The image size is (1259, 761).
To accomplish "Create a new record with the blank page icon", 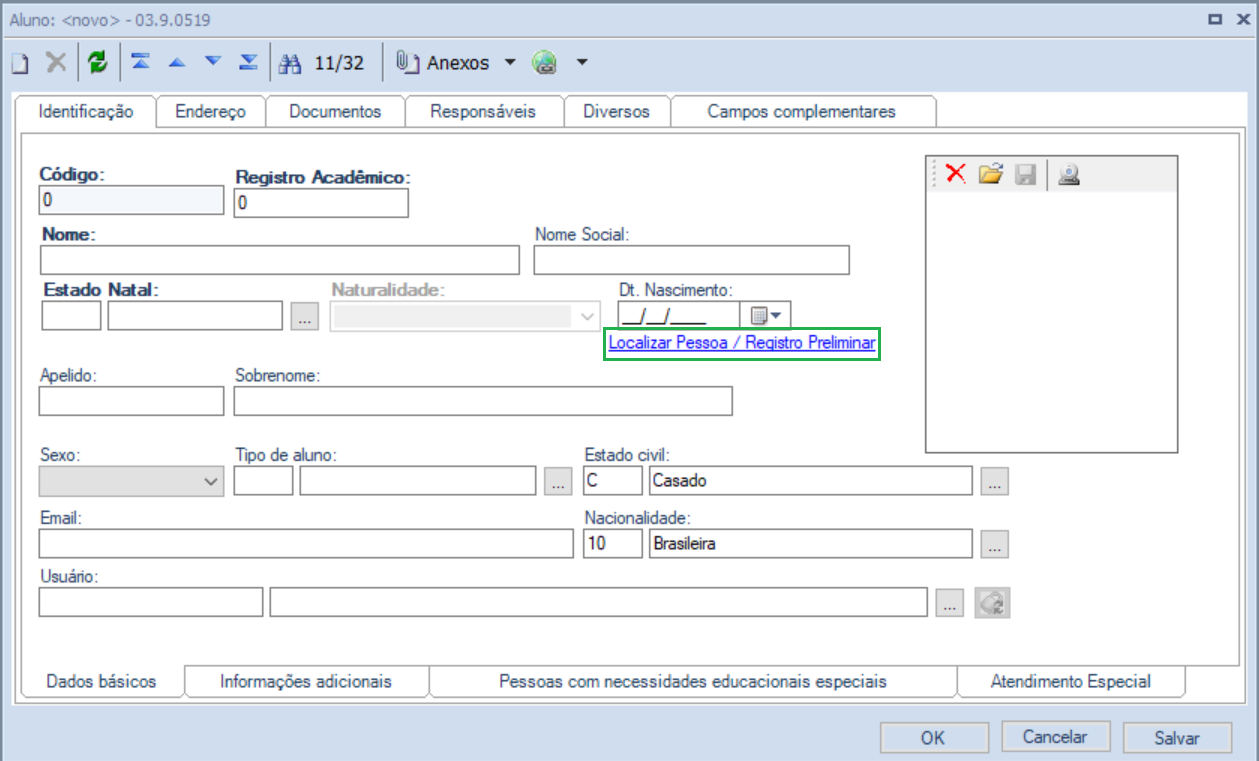I will (20, 63).
